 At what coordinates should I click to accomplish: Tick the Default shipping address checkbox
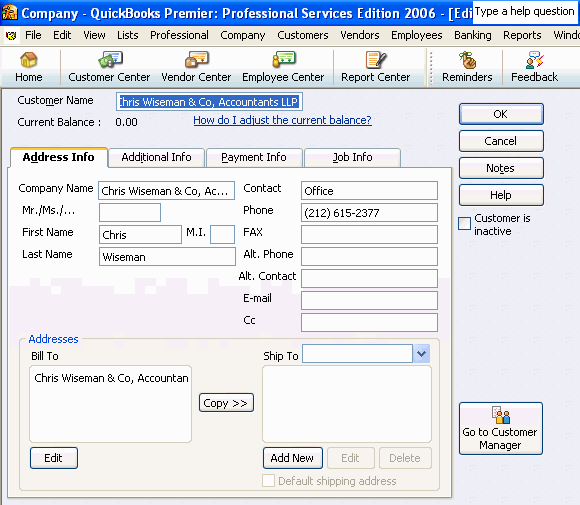click(x=268, y=481)
